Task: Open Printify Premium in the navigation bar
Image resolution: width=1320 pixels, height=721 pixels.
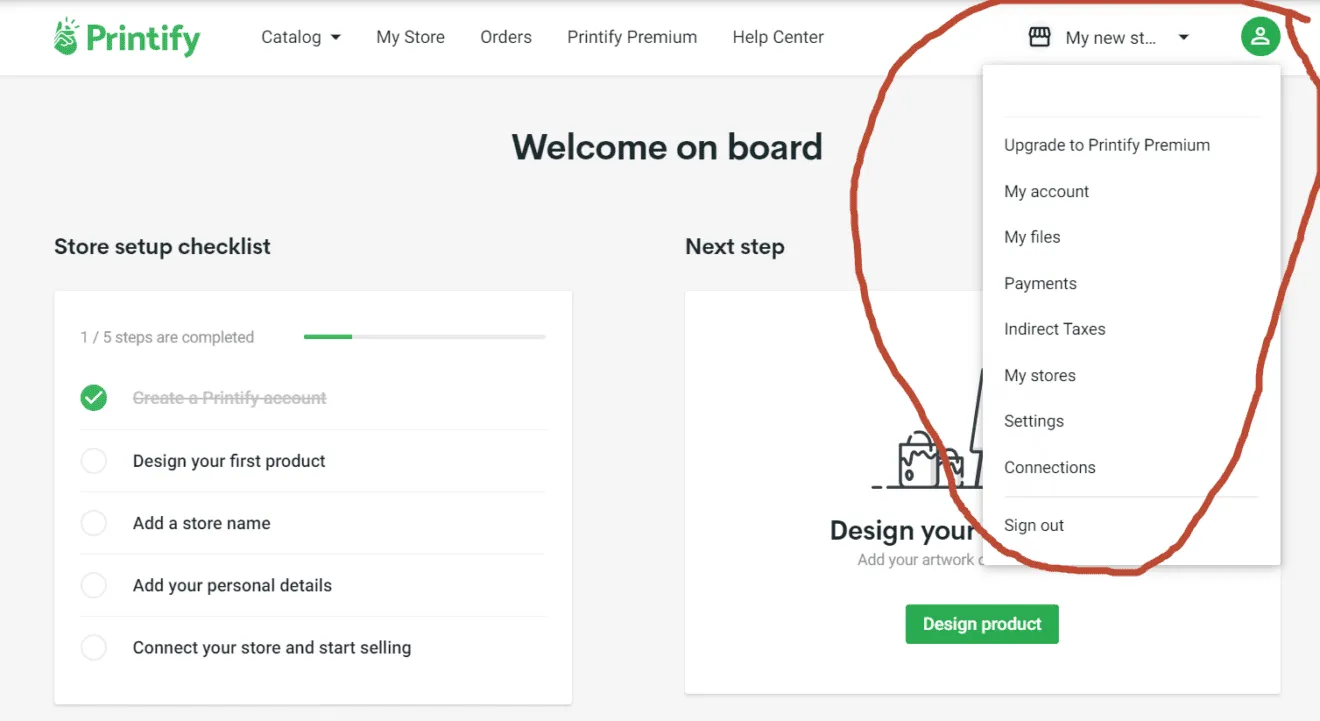Action: point(632,37)
